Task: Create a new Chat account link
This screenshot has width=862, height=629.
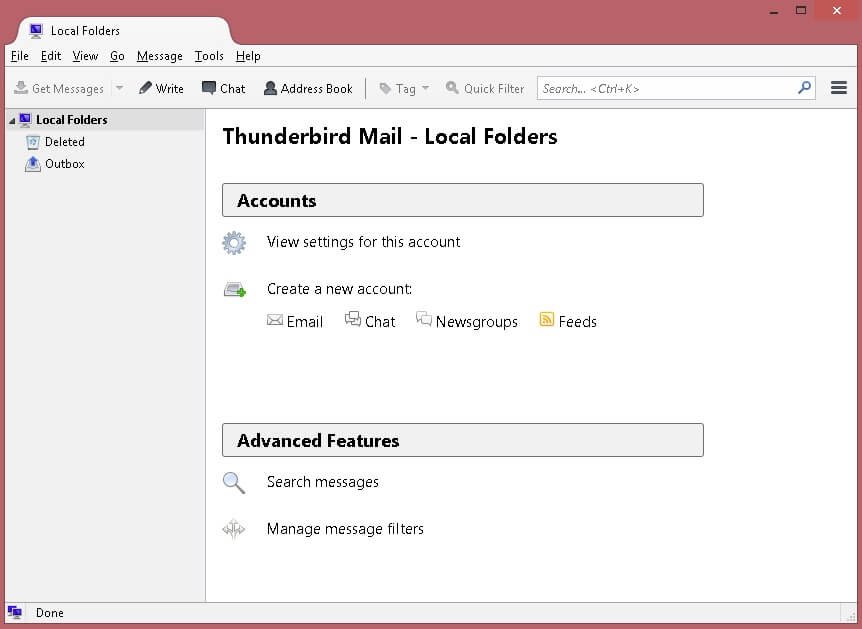Action: tap(380, 322)
